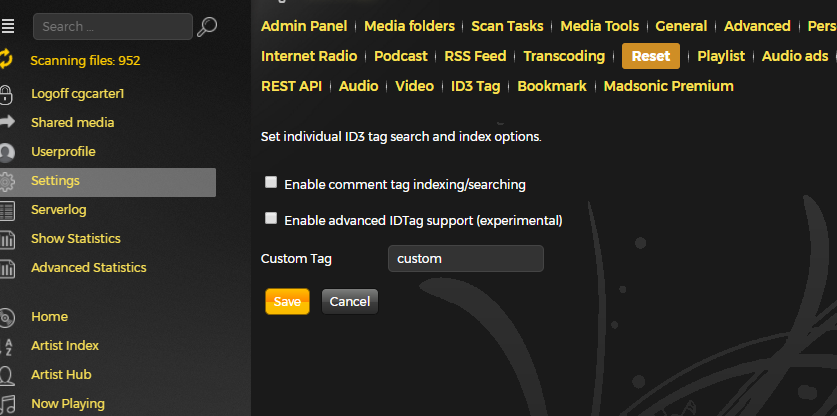
Task: Click the magnifying glass search icon
Action: click(207, 27)
